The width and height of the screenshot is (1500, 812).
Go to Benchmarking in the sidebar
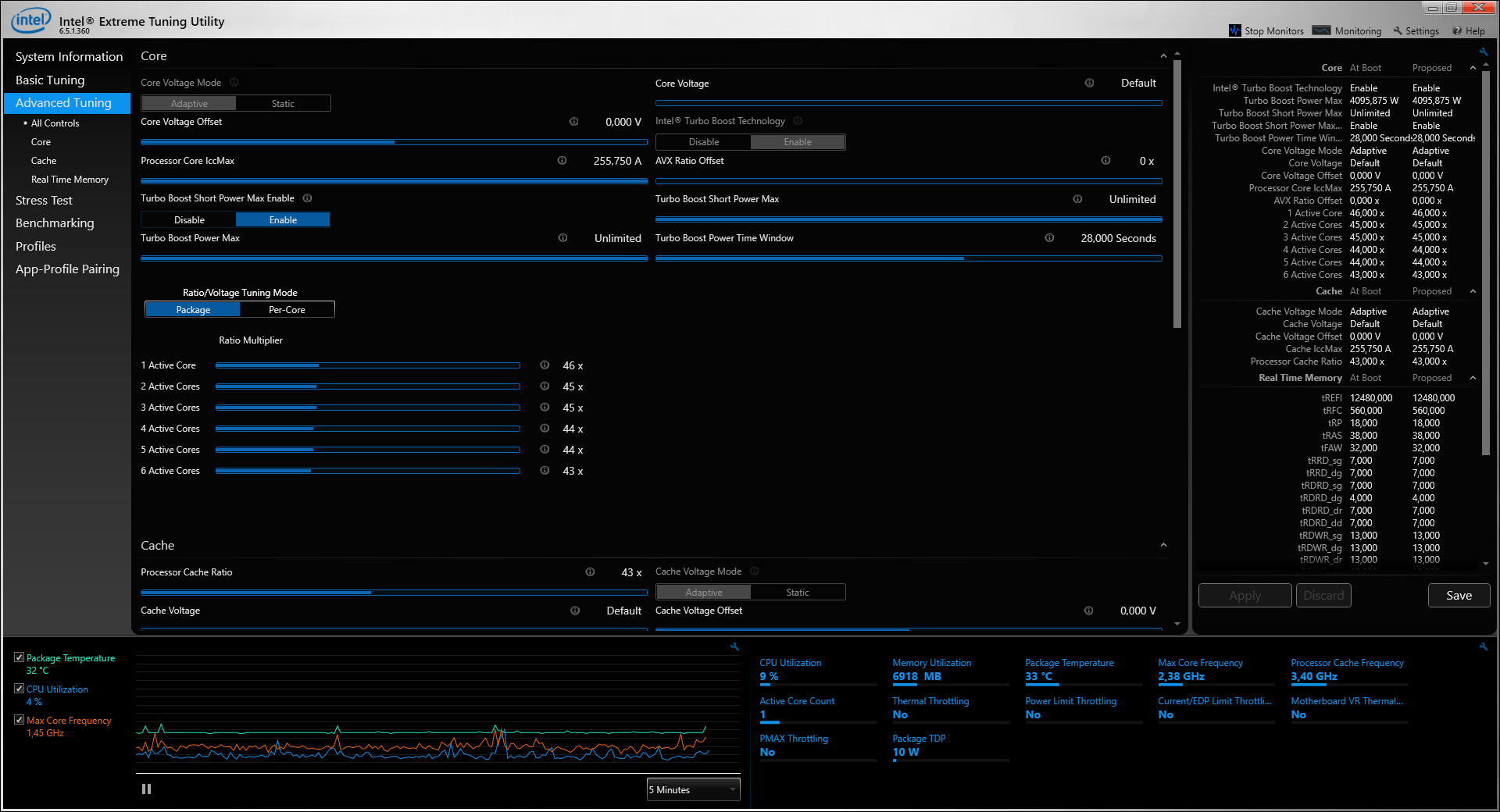(x=55, y=223)
